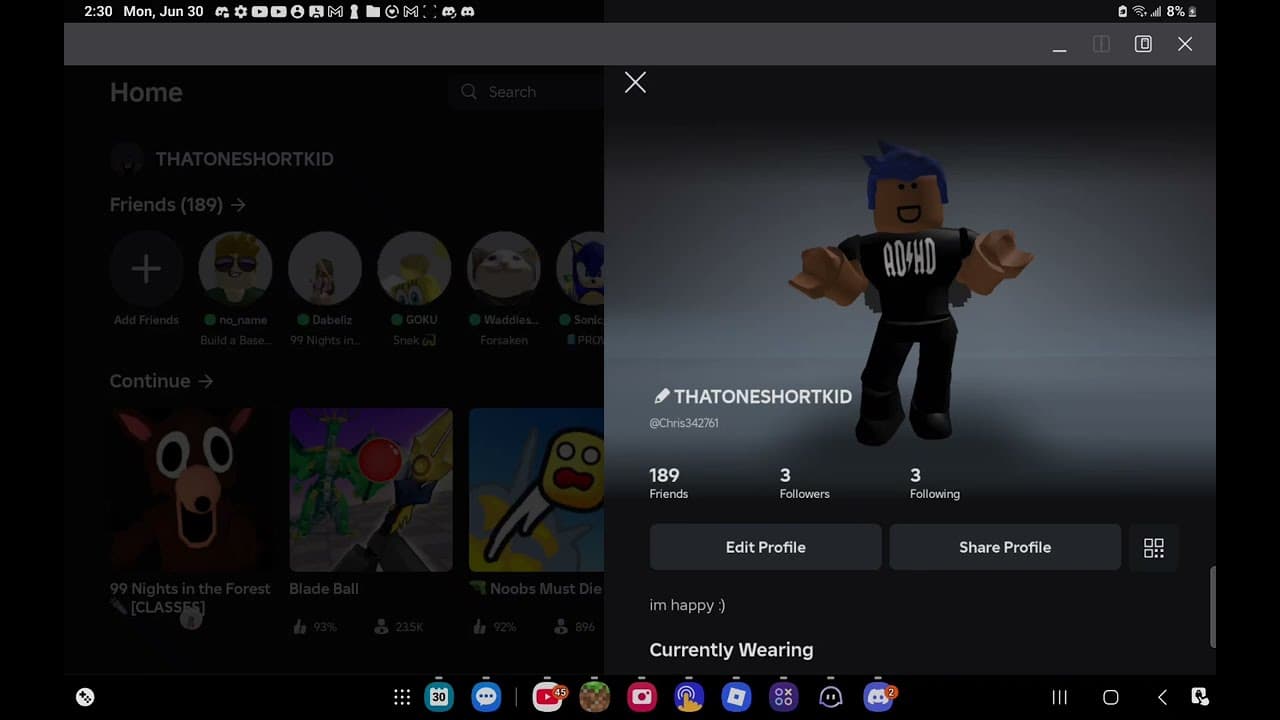The image size is (1280, 720).
Task: Open the Noobs Must Die game thumbnail
Action: click(x=537, y=490)
